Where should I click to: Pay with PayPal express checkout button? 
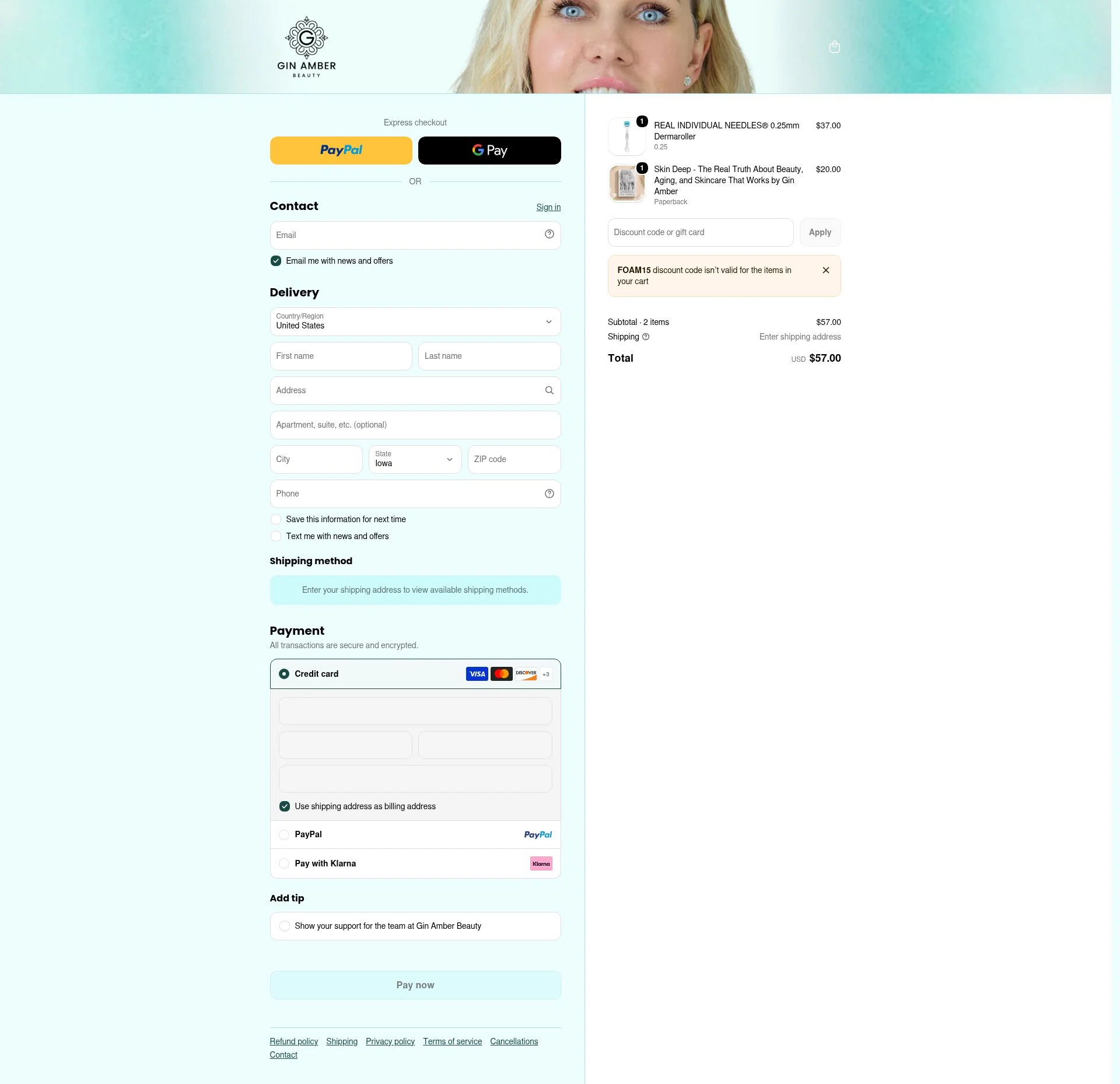coord(341,151)
